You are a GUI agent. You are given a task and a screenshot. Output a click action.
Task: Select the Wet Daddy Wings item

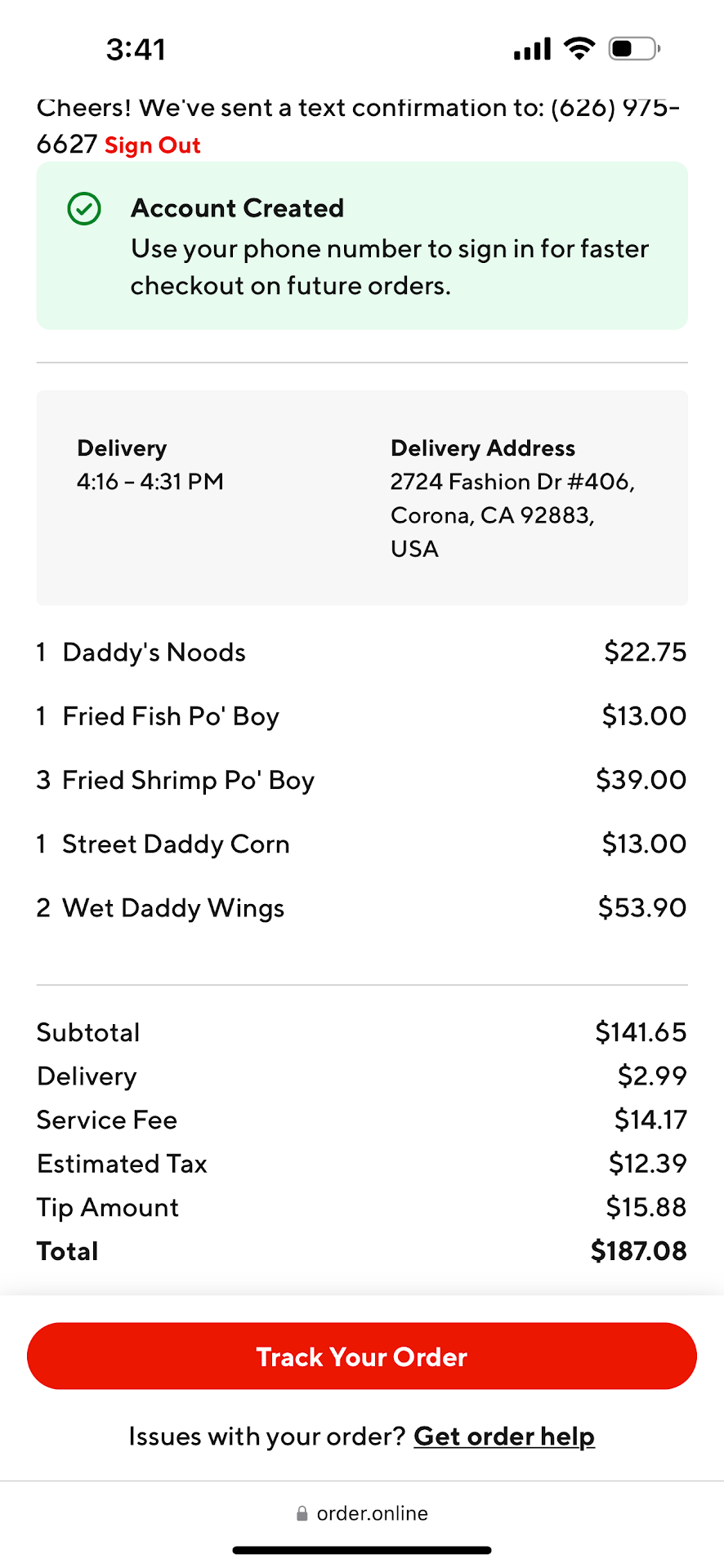173,908
